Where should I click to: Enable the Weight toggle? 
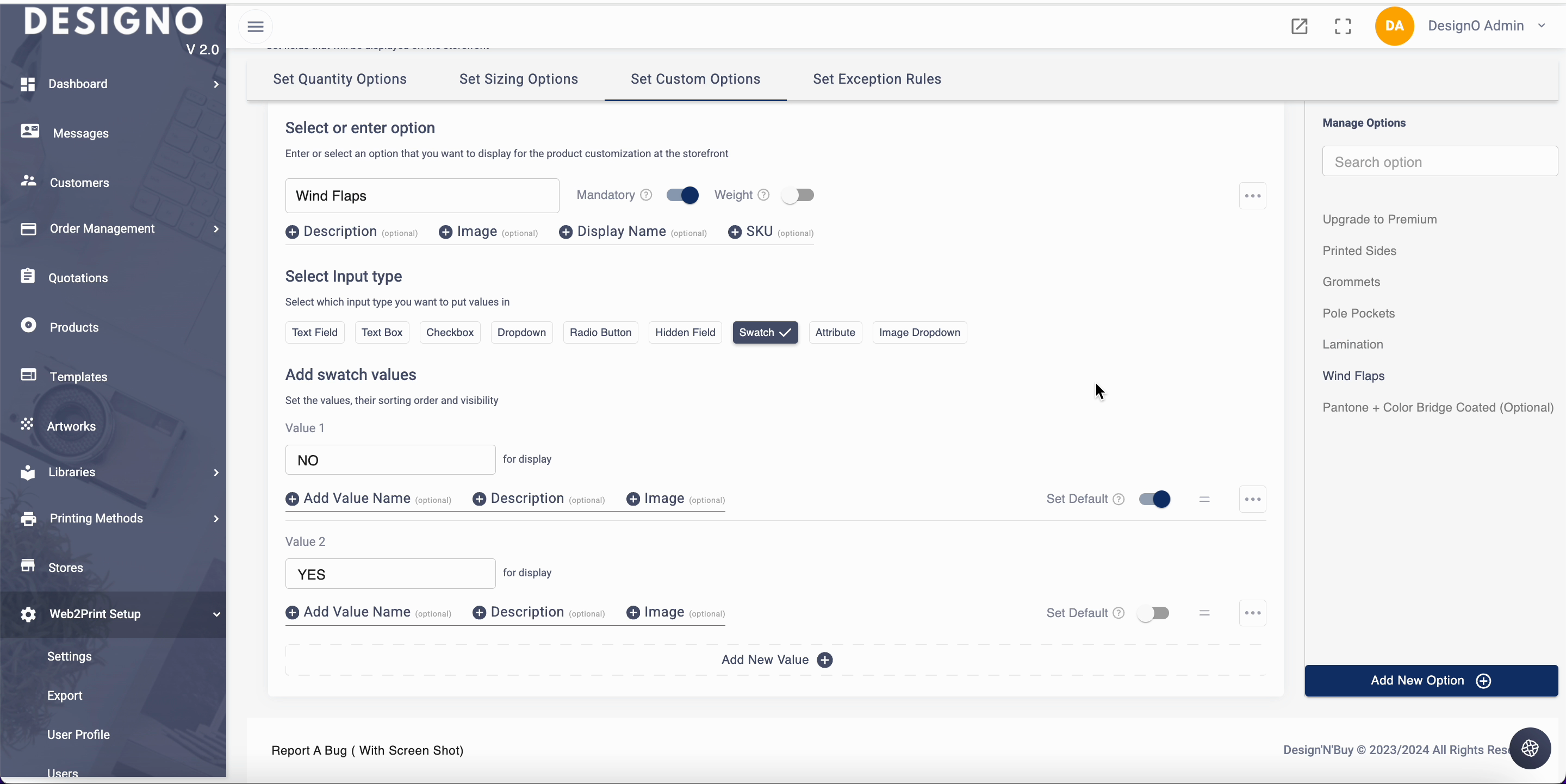(798, 195)
